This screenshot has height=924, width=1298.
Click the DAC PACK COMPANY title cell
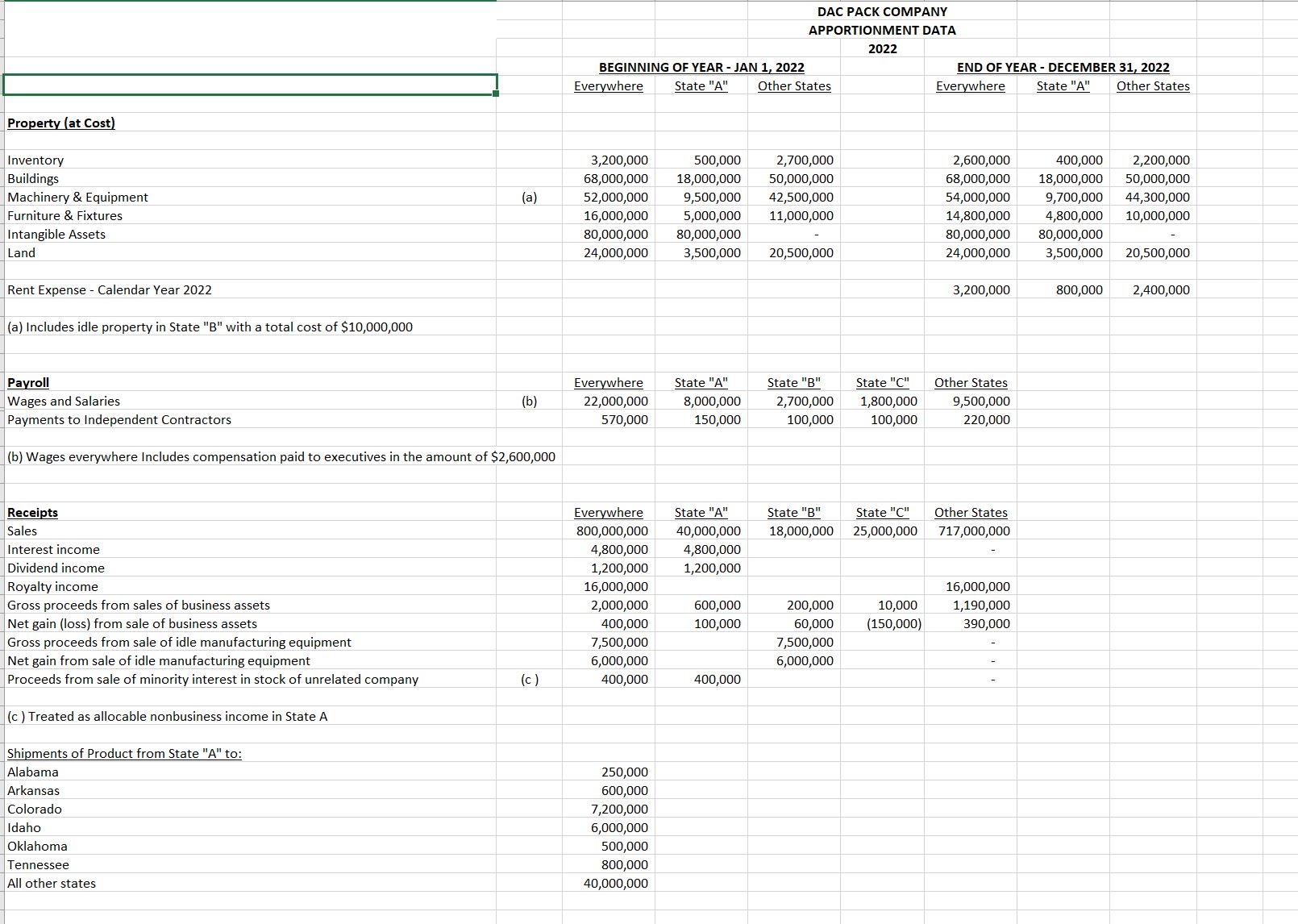[882, 11]
